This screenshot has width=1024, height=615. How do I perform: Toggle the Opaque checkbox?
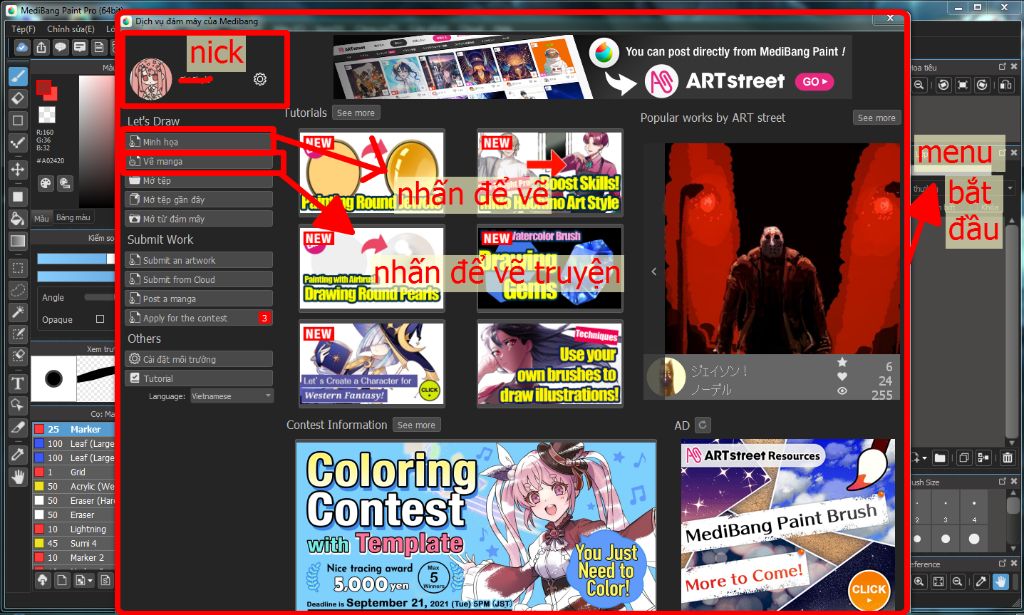coord(100,319)
